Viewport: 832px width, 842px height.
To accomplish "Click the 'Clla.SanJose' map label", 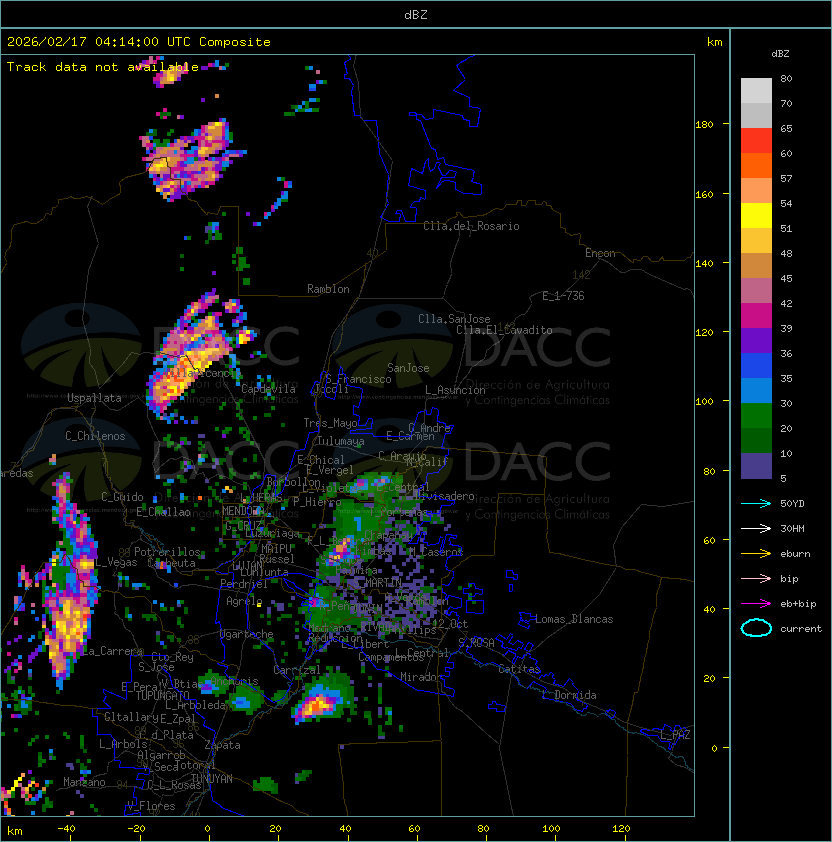I will (454, 319).
